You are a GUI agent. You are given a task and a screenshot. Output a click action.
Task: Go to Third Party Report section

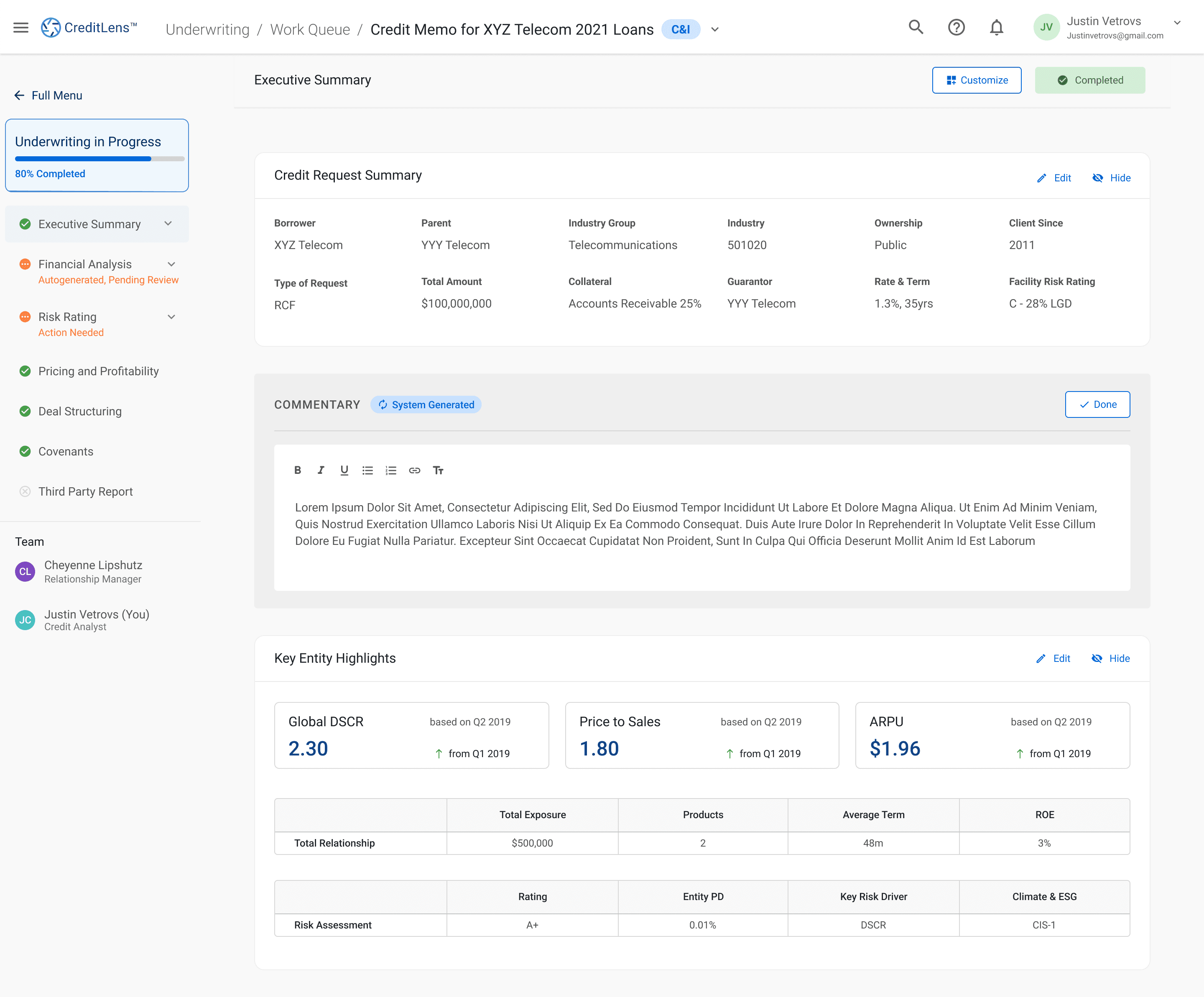tap(85, 492)
